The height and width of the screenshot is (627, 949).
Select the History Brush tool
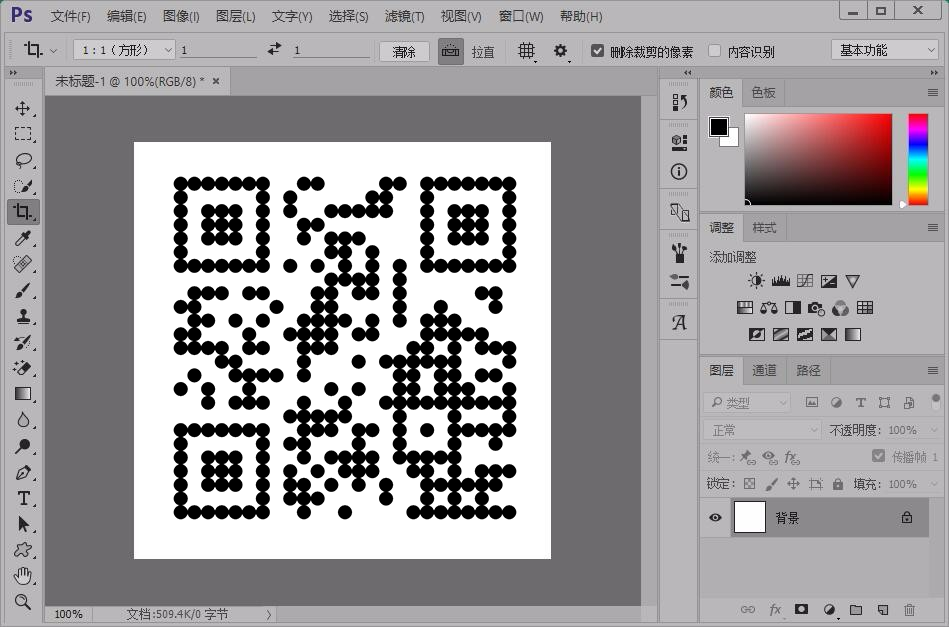23,342
